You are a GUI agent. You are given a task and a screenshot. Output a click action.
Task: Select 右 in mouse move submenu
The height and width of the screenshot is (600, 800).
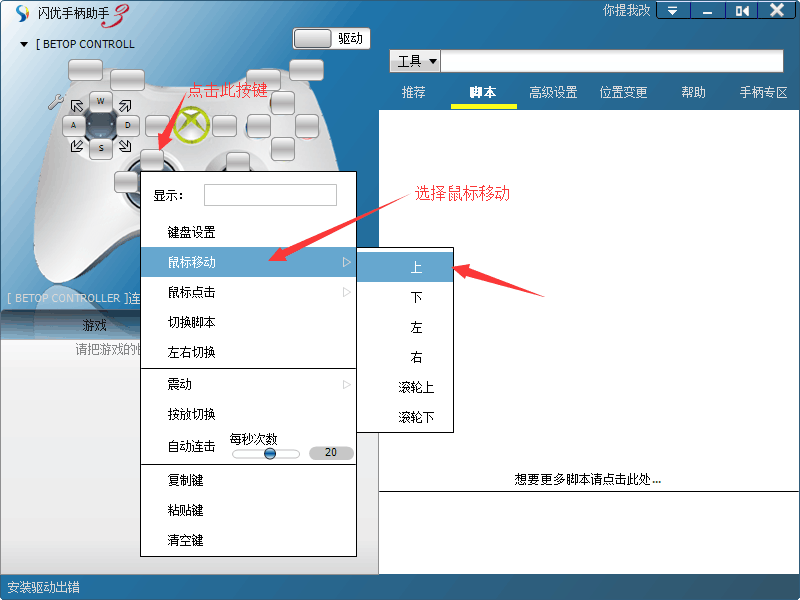(405, 357)
